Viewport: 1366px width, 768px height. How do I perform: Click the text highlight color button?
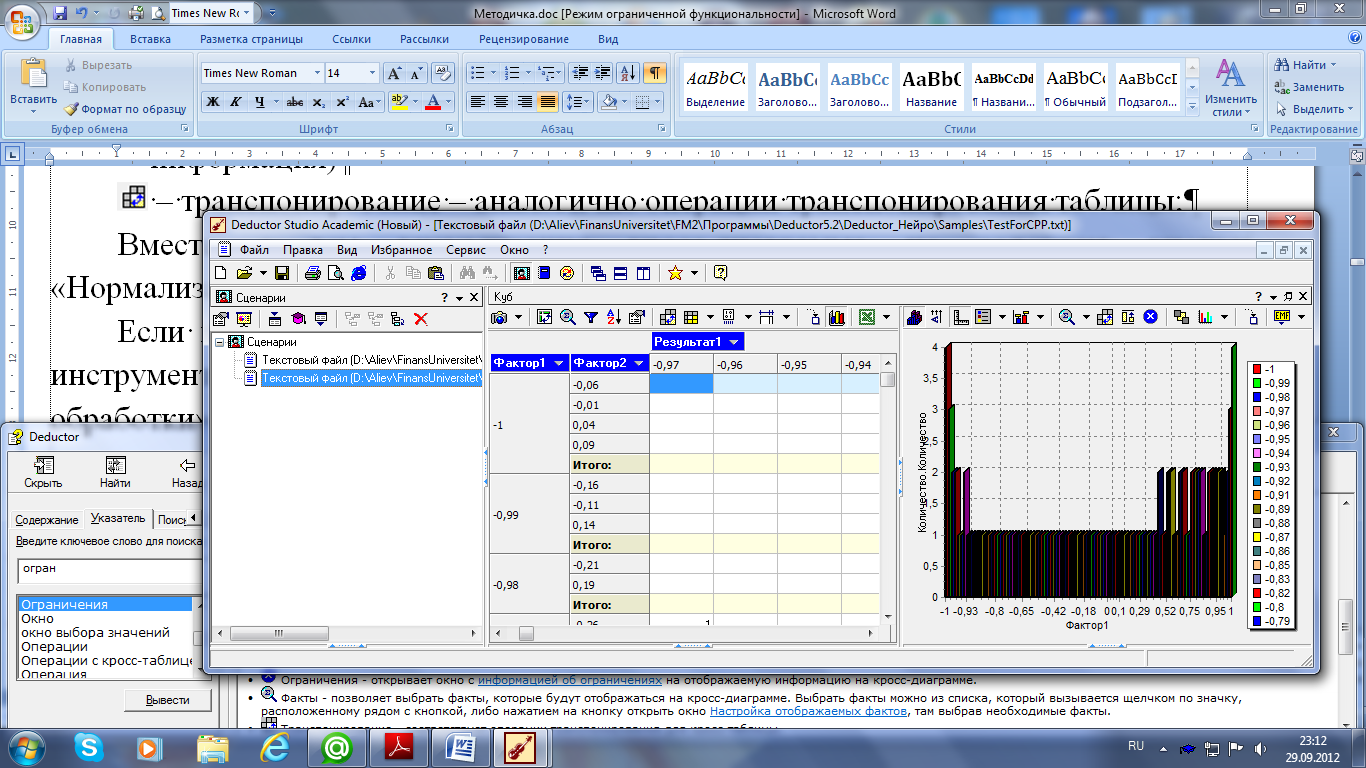pyautogui.click(x=398, y=102)
